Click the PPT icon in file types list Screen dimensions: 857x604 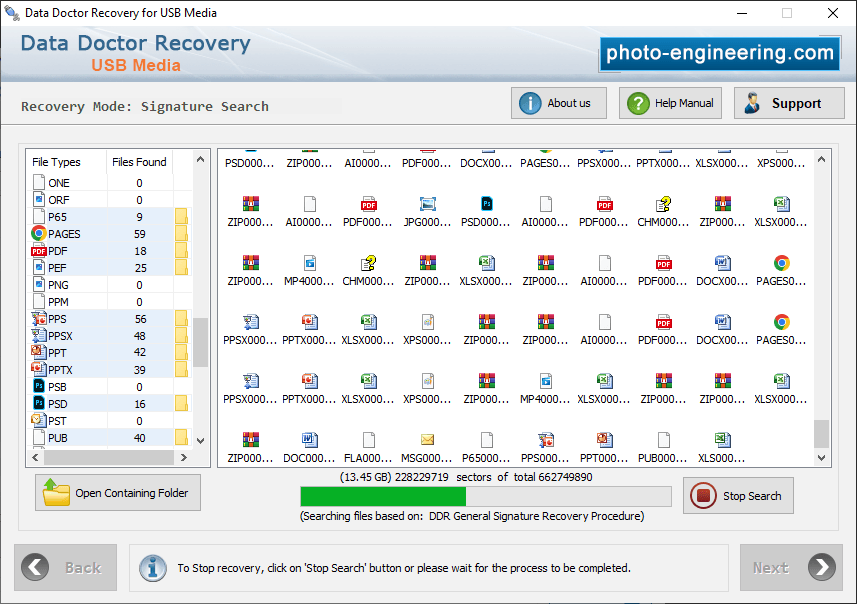pos(39,353)
